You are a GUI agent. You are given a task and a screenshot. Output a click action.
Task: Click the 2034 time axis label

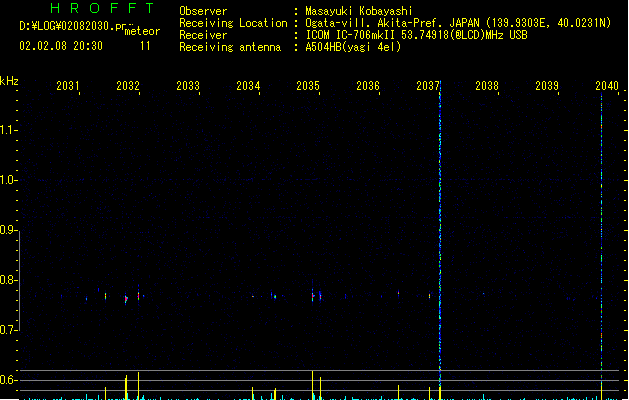tap(248, 86)
